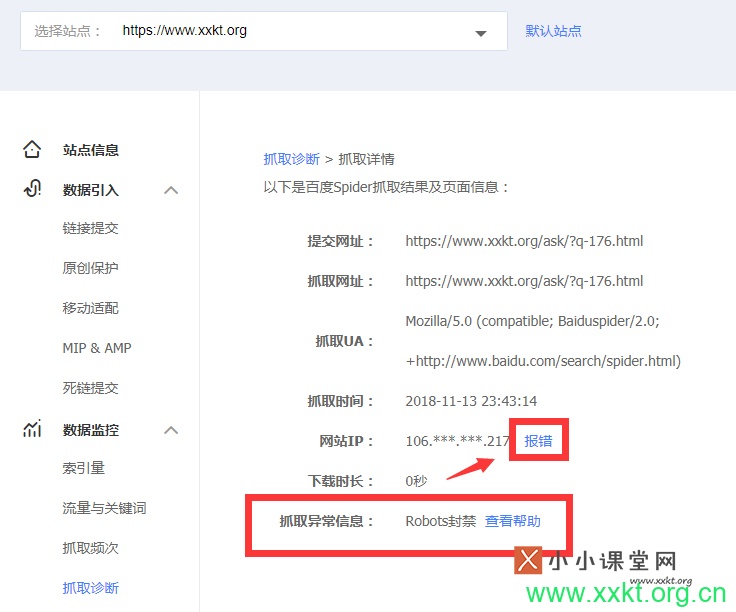Select 抓取诊断 in the sidebar
The image size is (736, 612).
pos(90,588)
